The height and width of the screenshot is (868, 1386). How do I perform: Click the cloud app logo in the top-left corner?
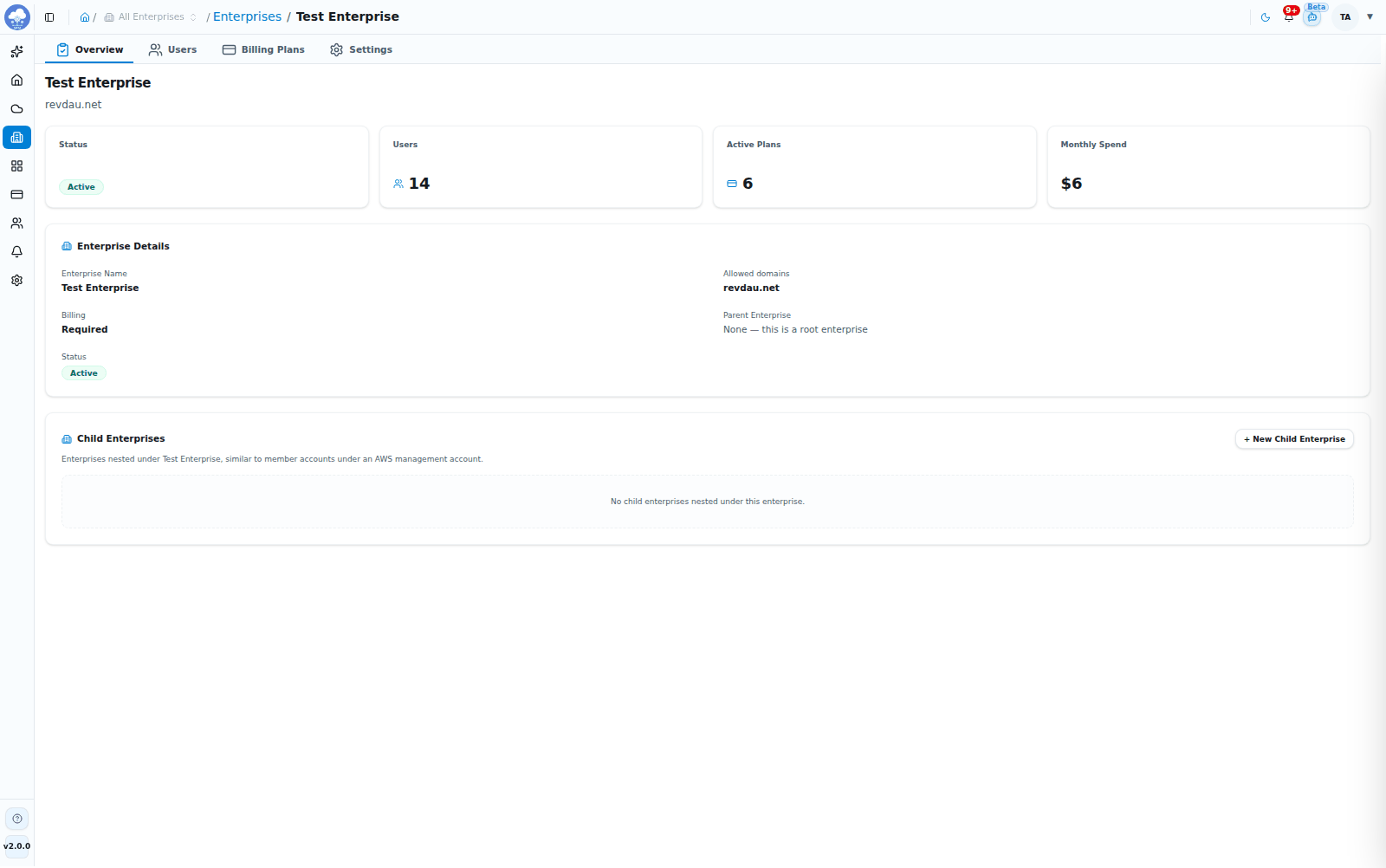(17, 16)
